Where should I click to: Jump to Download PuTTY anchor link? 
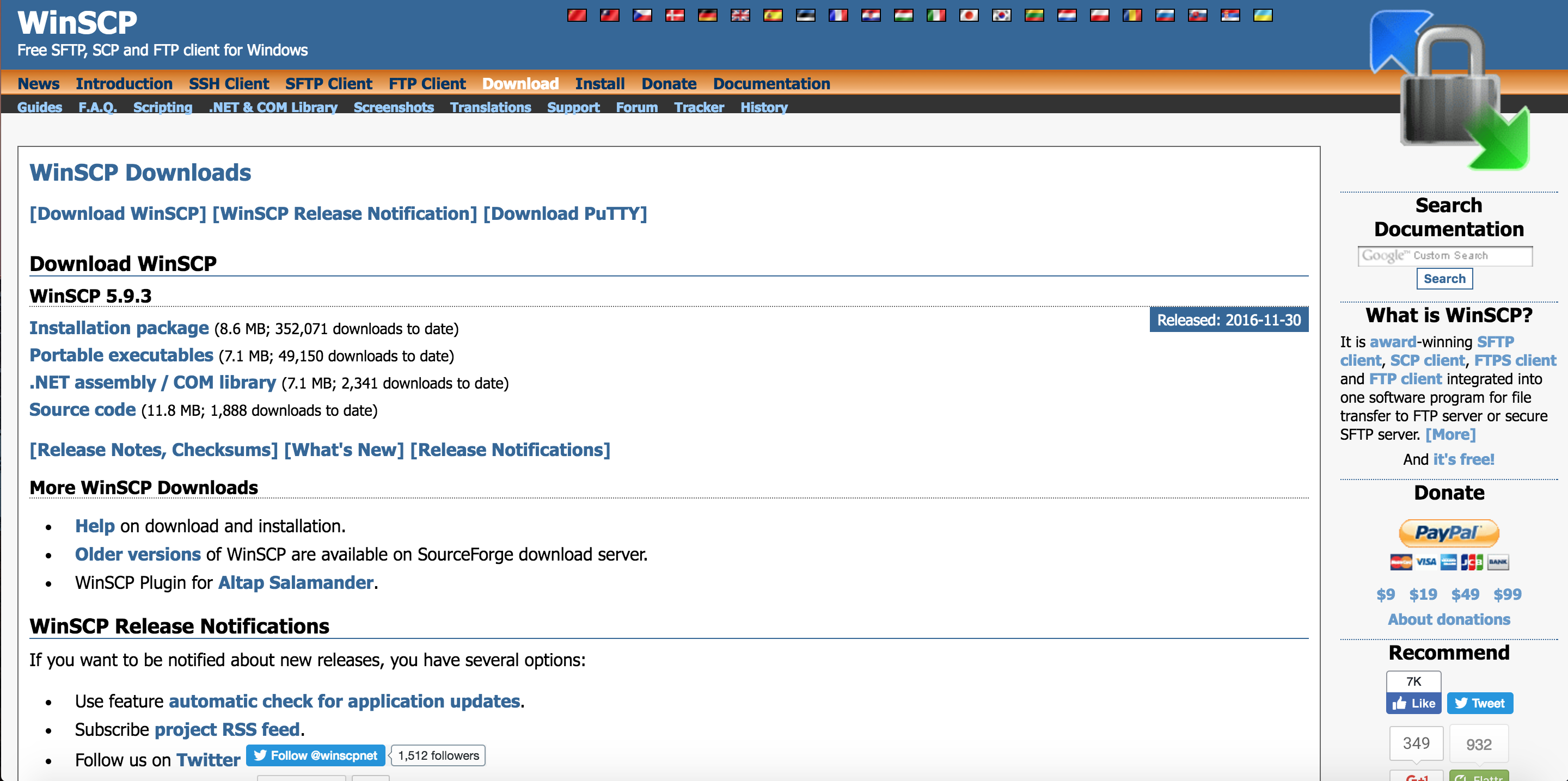click(x=565, y=214)
